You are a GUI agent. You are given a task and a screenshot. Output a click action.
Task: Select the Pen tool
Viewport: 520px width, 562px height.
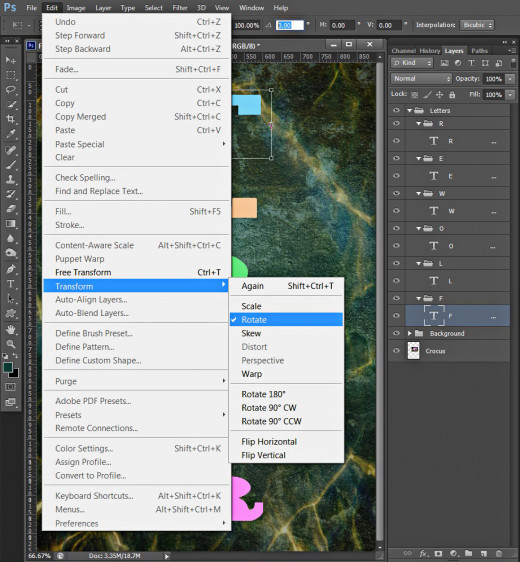pyautogui.click(x=11, y=269)
